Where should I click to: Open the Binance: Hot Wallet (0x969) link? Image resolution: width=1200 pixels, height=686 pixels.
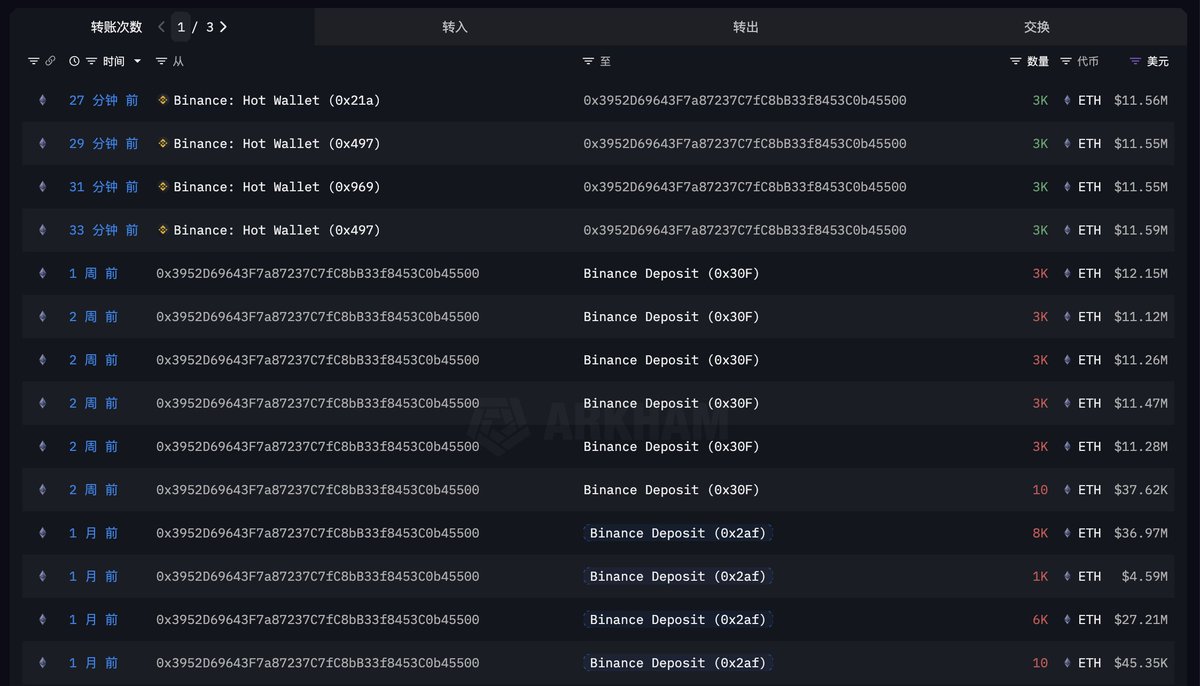point(277,187)
